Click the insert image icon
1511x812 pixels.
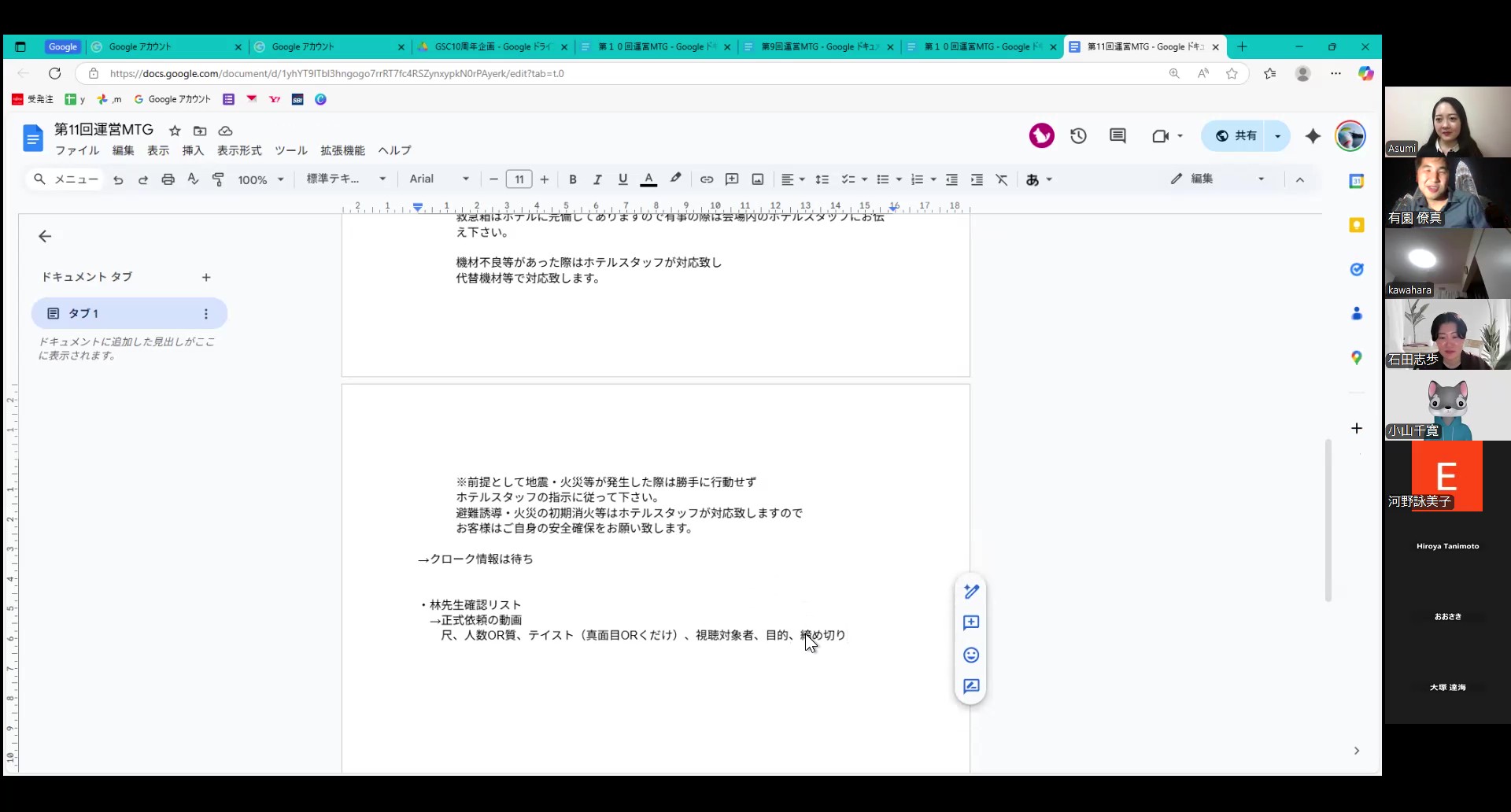pyautogui.click(x=757, y=179)
